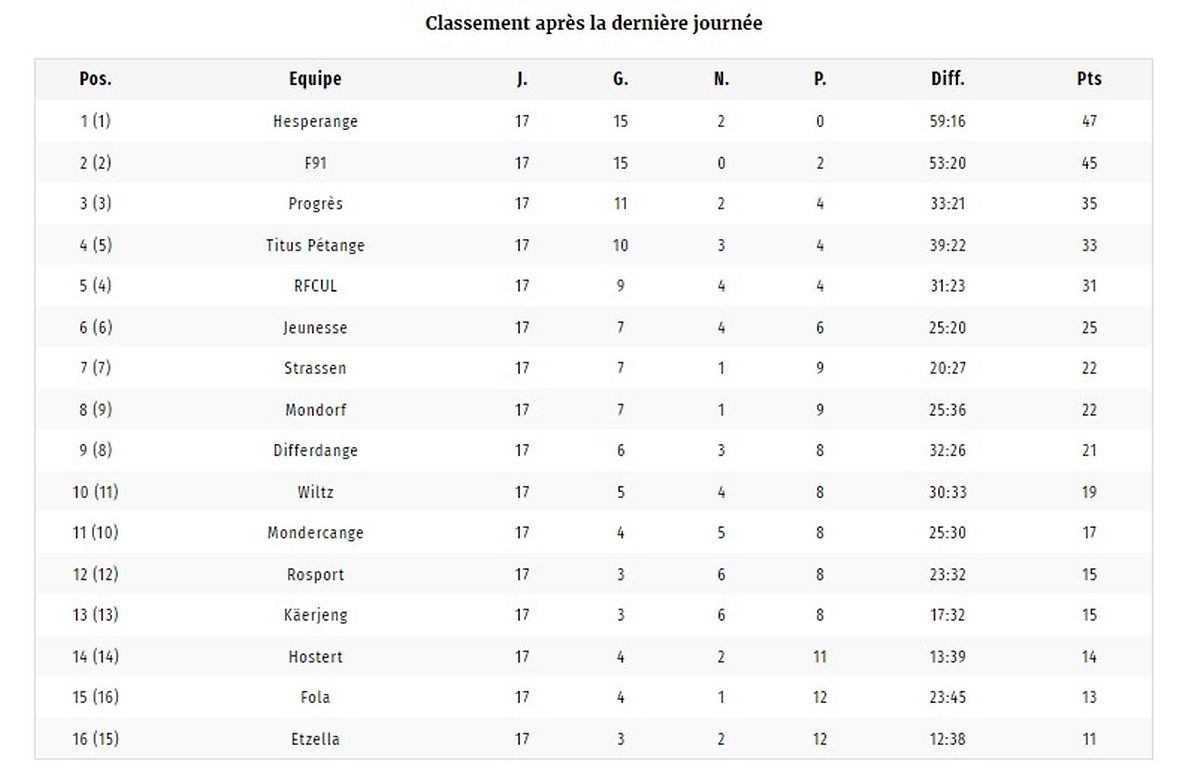
Task: Select the RFCUL team entry
Action: pyautogui.click(x=315, y=286)
